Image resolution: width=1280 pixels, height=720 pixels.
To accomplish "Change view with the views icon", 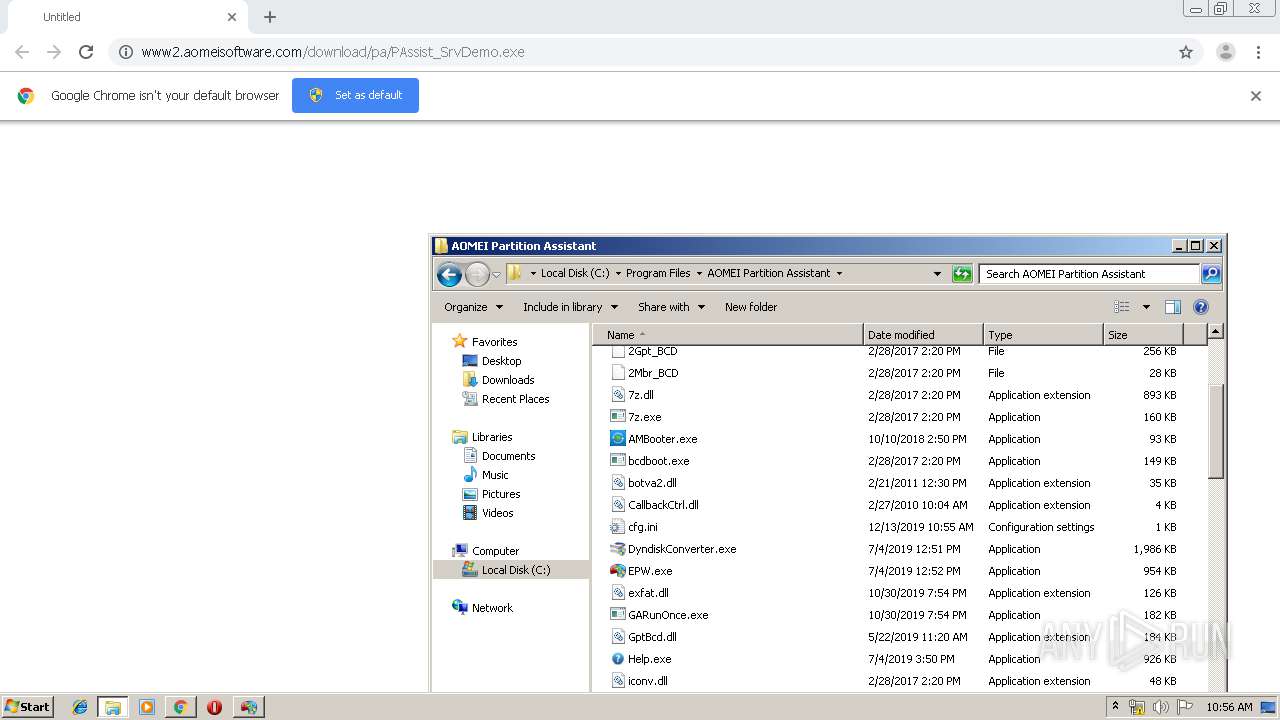I will pyautogui.click(x=1122, y=307).
